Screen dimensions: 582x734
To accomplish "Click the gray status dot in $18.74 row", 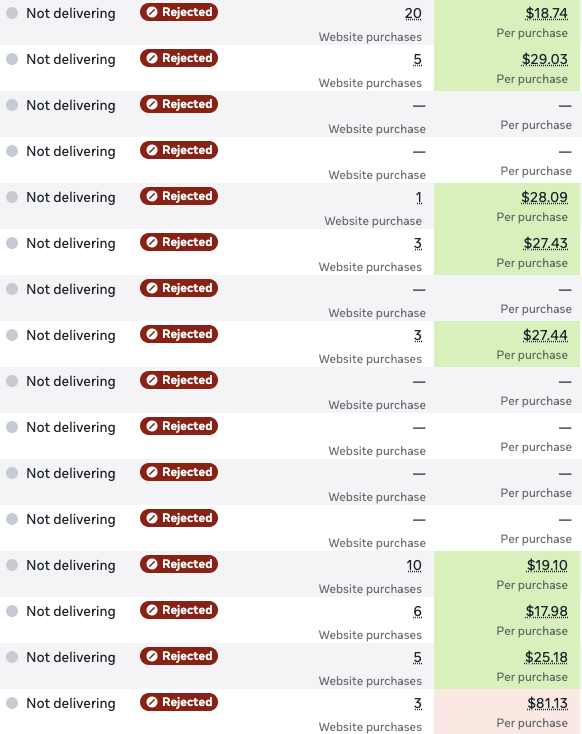I will [x=12, y=13].
